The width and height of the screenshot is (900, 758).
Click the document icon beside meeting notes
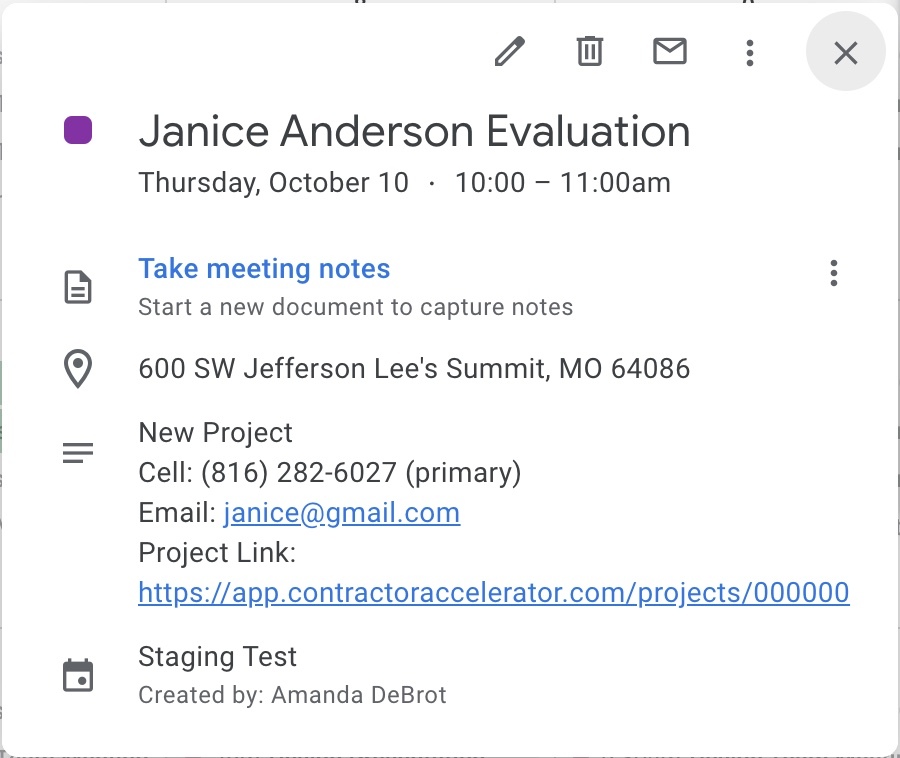click(x=78, y=287)
